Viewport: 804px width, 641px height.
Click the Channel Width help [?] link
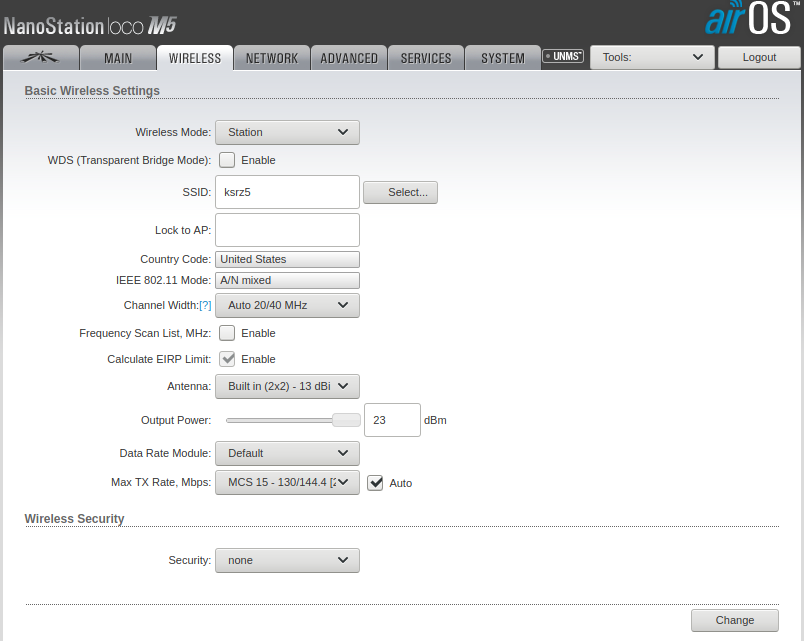205,305
